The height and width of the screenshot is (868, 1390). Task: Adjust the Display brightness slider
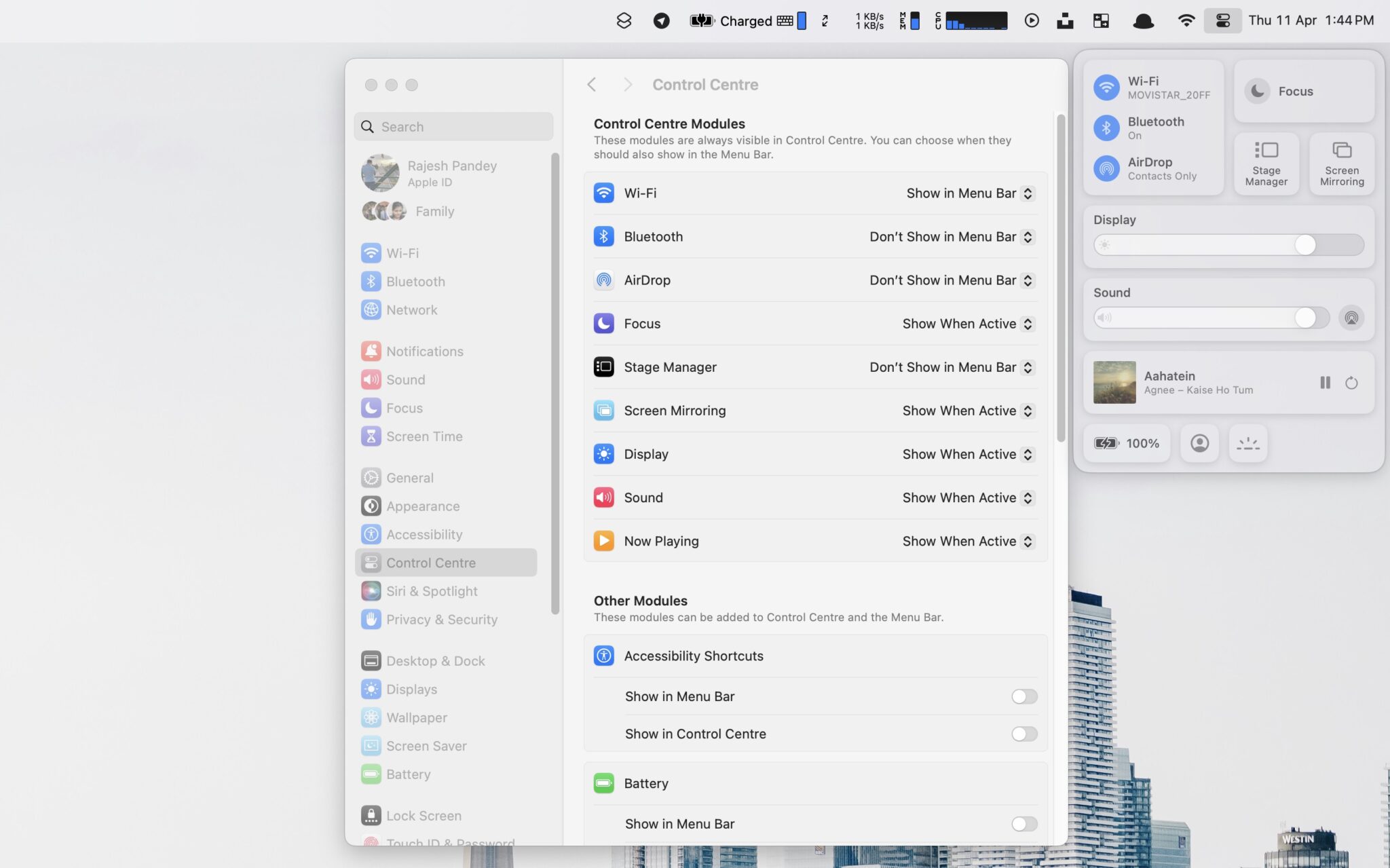pyautogui.click(x=1305, y=245)
